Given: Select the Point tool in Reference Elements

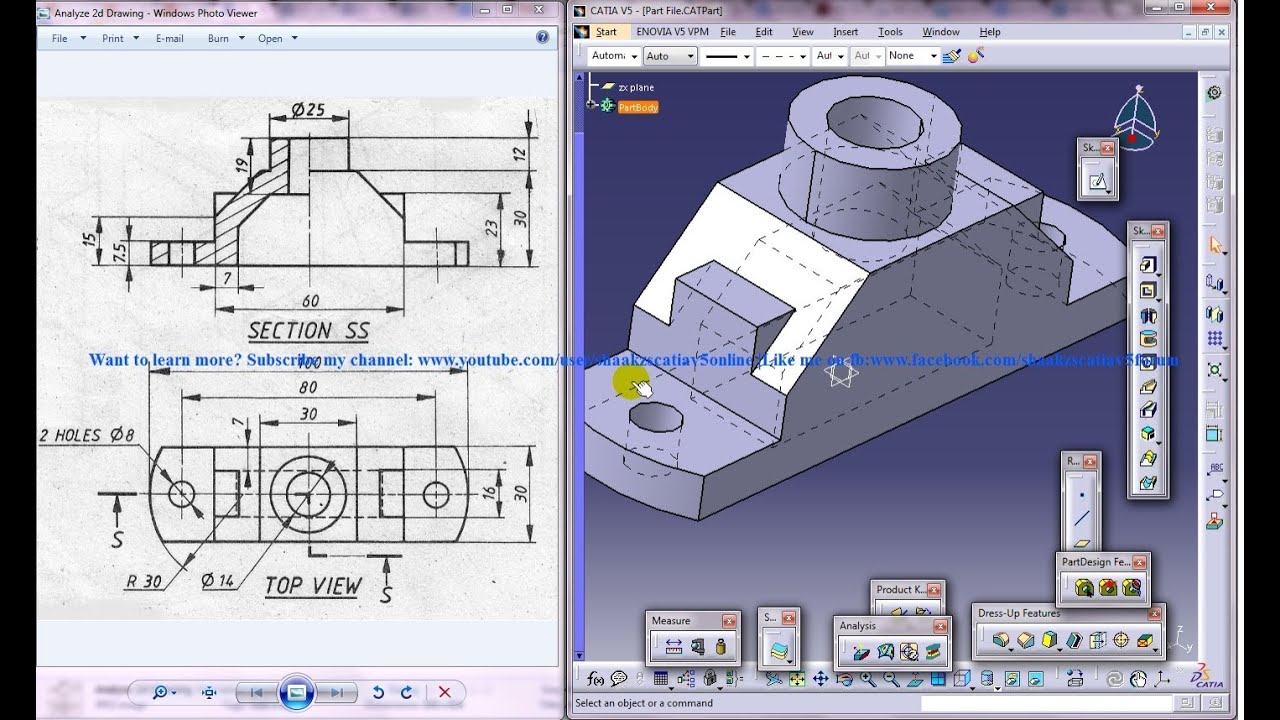Looking at the screenshot, I should pyautogui.click(x=1081, y=495).
